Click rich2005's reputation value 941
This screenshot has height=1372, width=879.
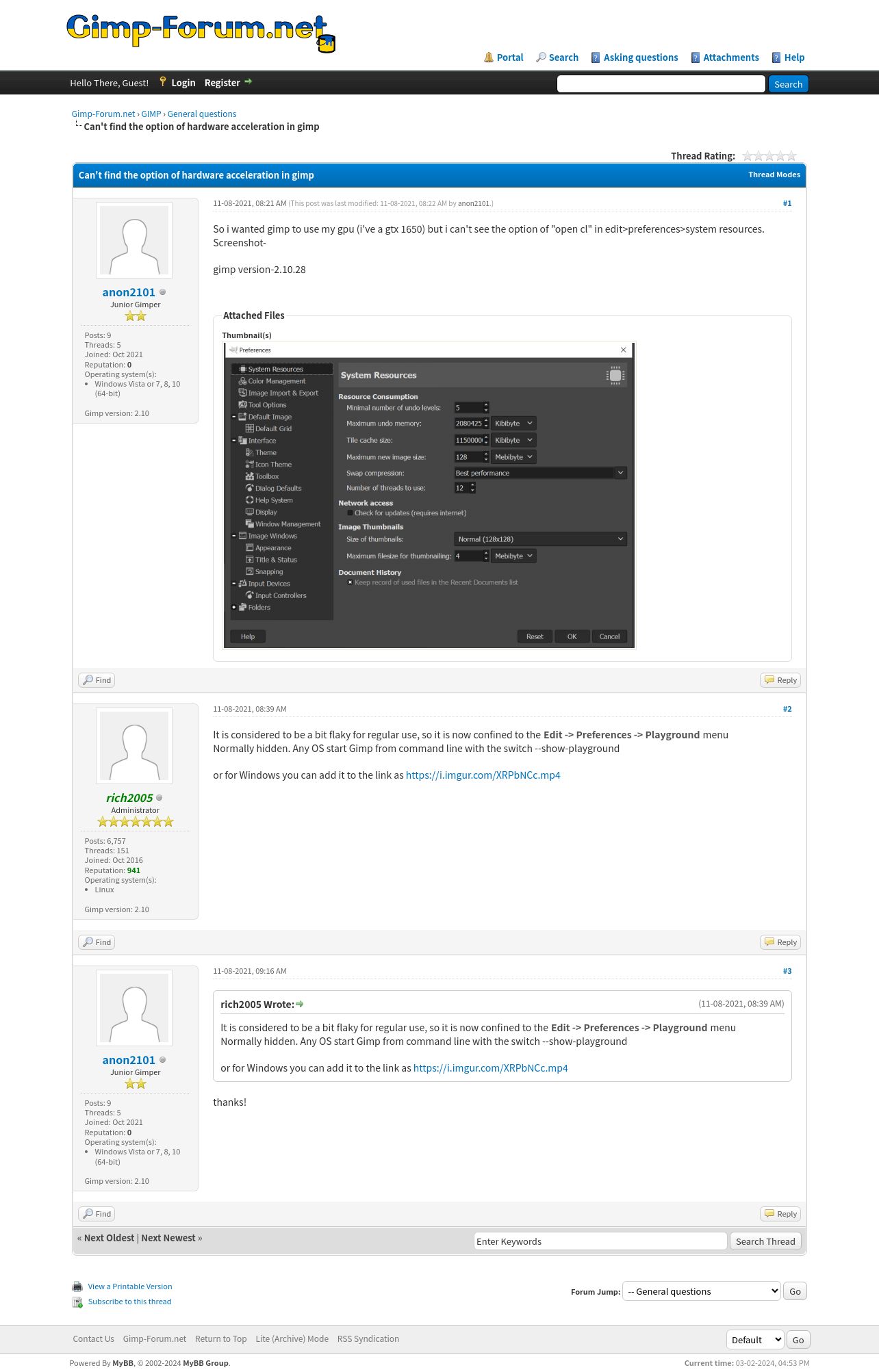pyautogui.click(x=133, y=870)
